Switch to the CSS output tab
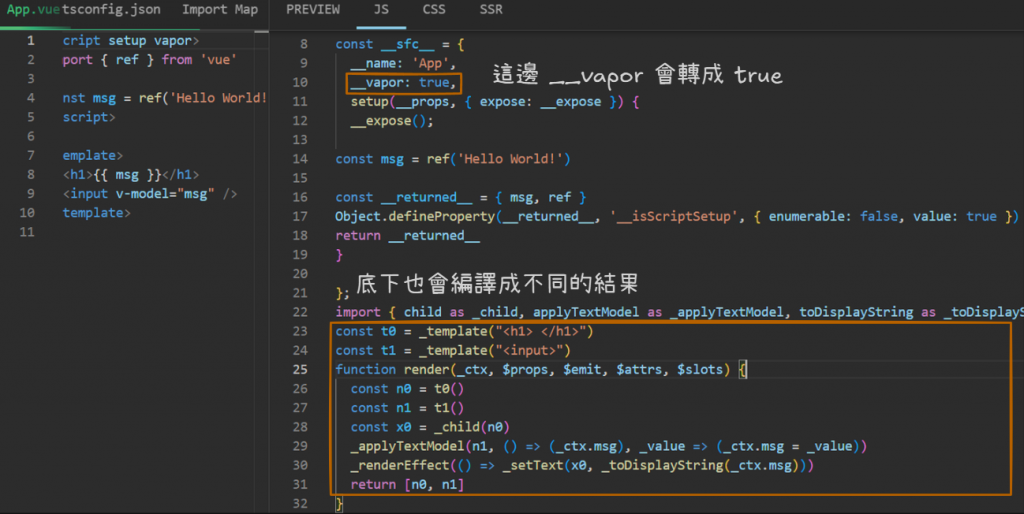This screenshot has width=1024, height=514. tap(434, 10)
